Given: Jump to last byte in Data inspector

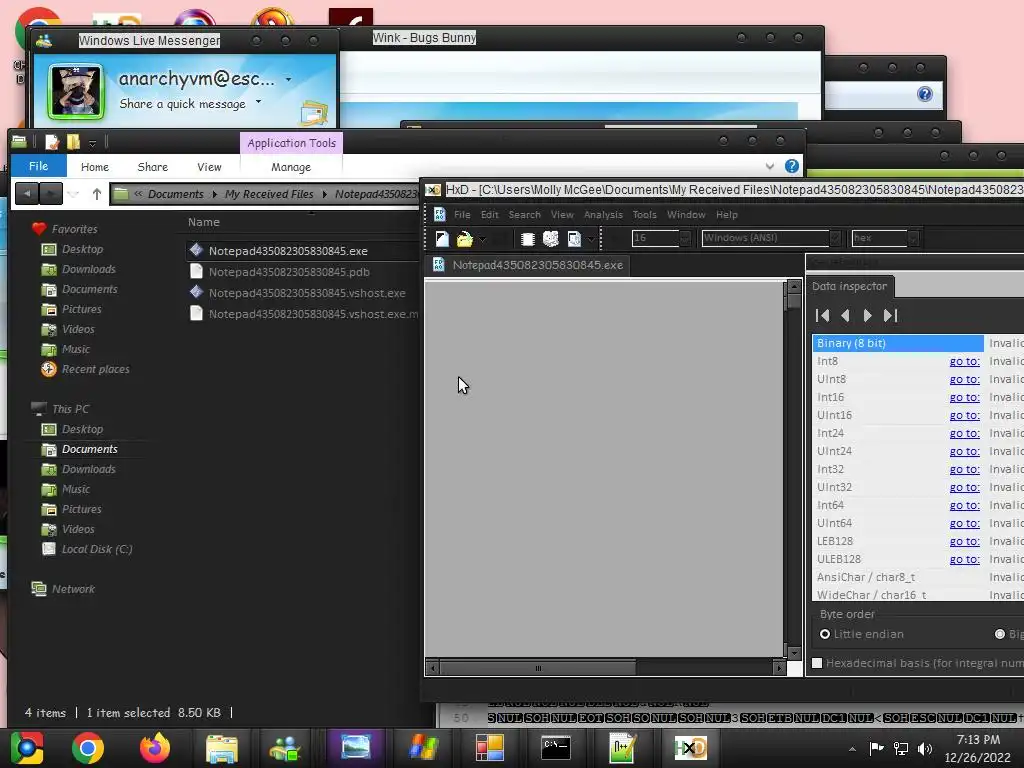Looking at the screenshot, I should pyautogui.click(x=890, y=315).
